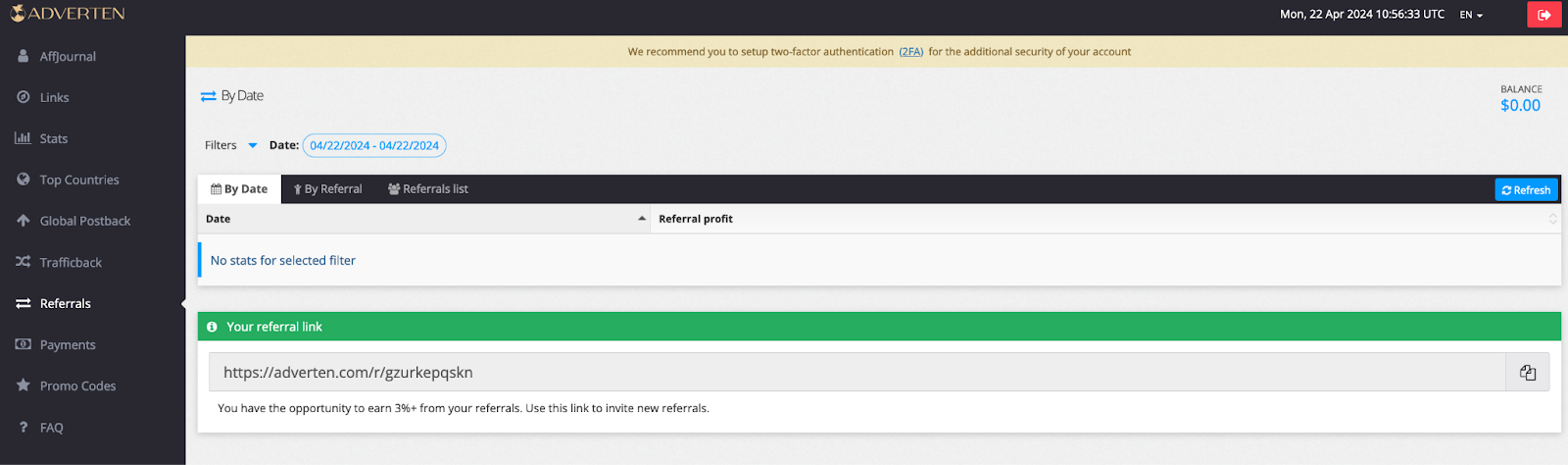
Task: Switch to the Referrals list tab
Action: pyautogui.click(x=427, y=189)
